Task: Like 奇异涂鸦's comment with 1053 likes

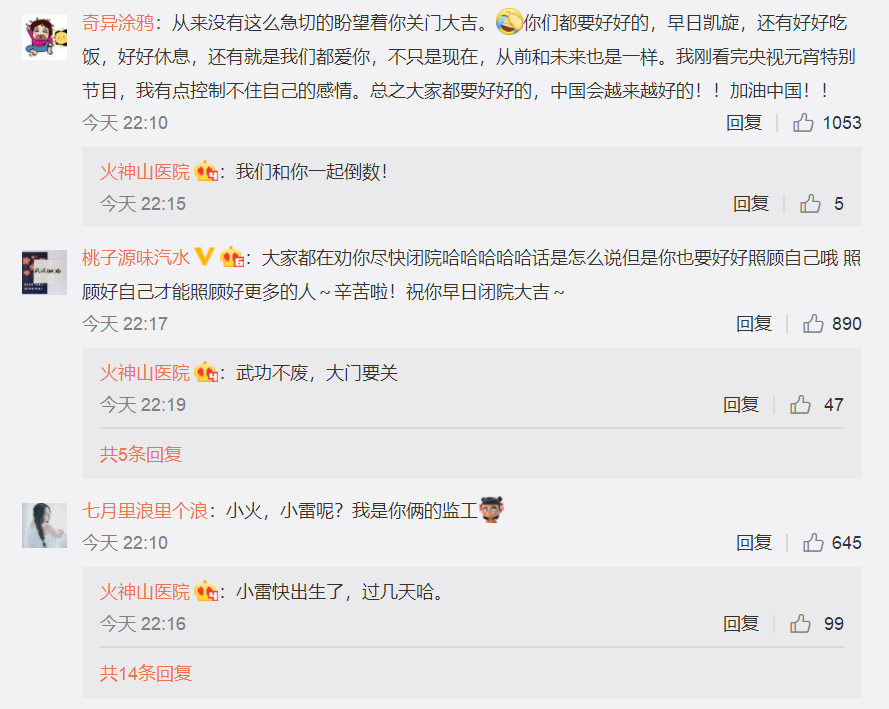Action: click(x=803, y=122)
